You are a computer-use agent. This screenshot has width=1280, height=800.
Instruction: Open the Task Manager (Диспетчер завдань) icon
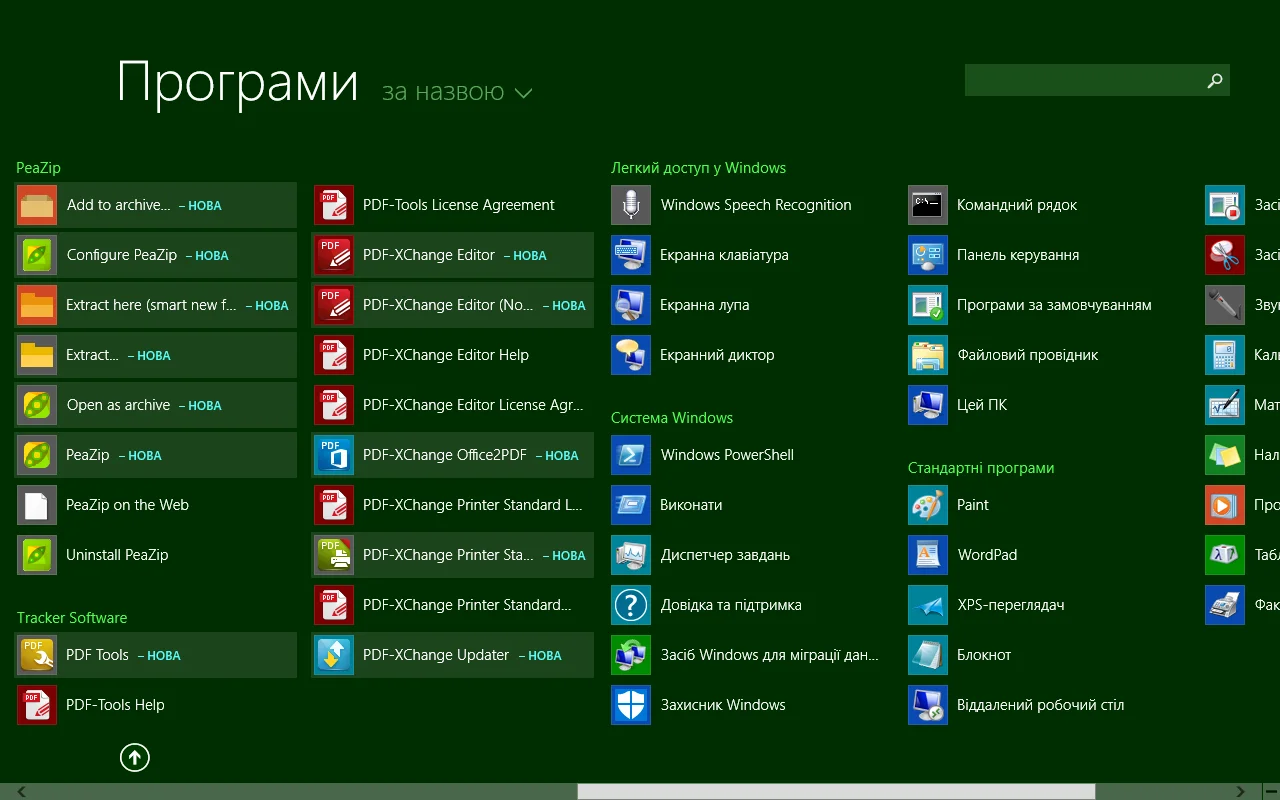(630, 555)
